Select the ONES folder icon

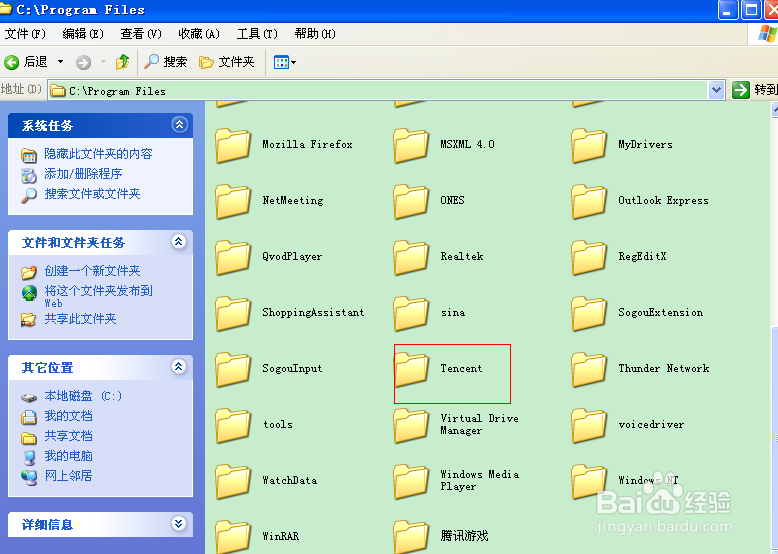click(x=411, y=201)
